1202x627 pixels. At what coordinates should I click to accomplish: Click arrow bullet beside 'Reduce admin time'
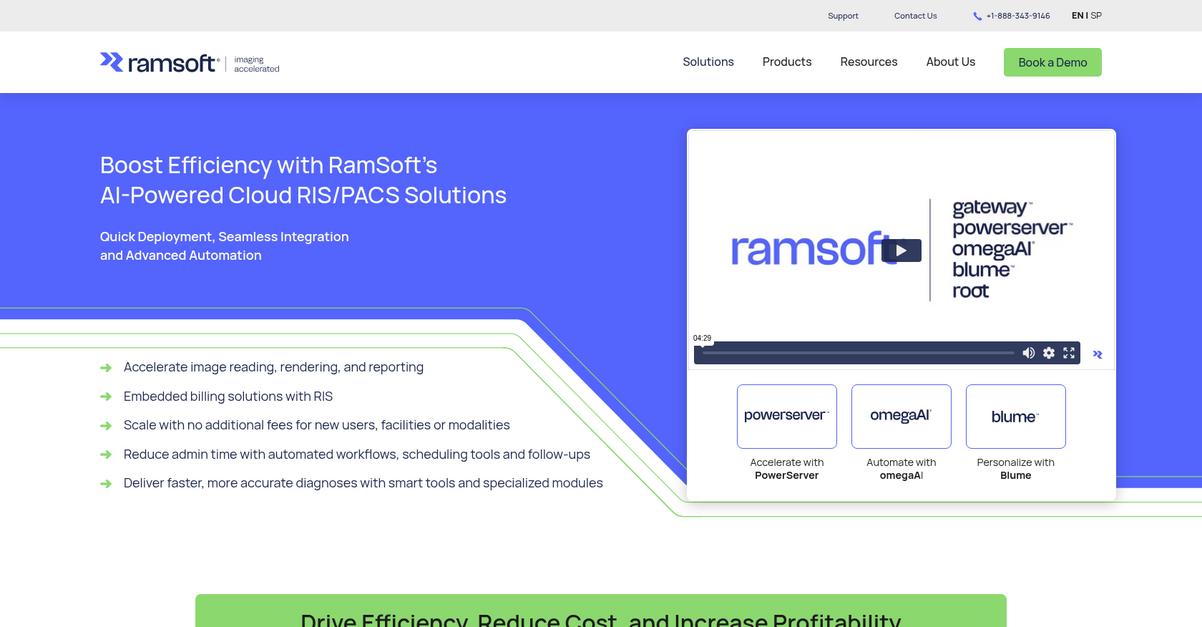pyautogui.click(x=106, y=455)
